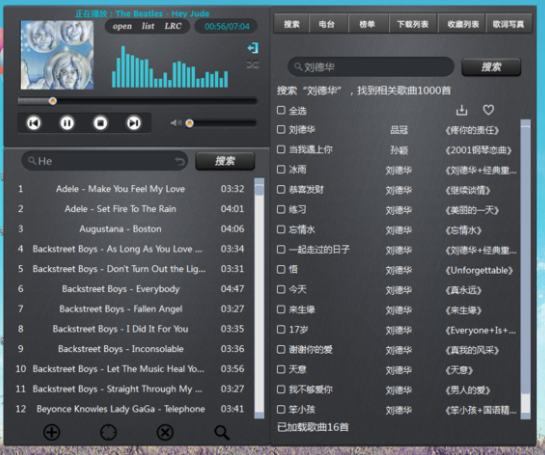Locate current song with crosshair icon
Image resolution: width=545 pixels, height=455 pixels.
[108, 433]
